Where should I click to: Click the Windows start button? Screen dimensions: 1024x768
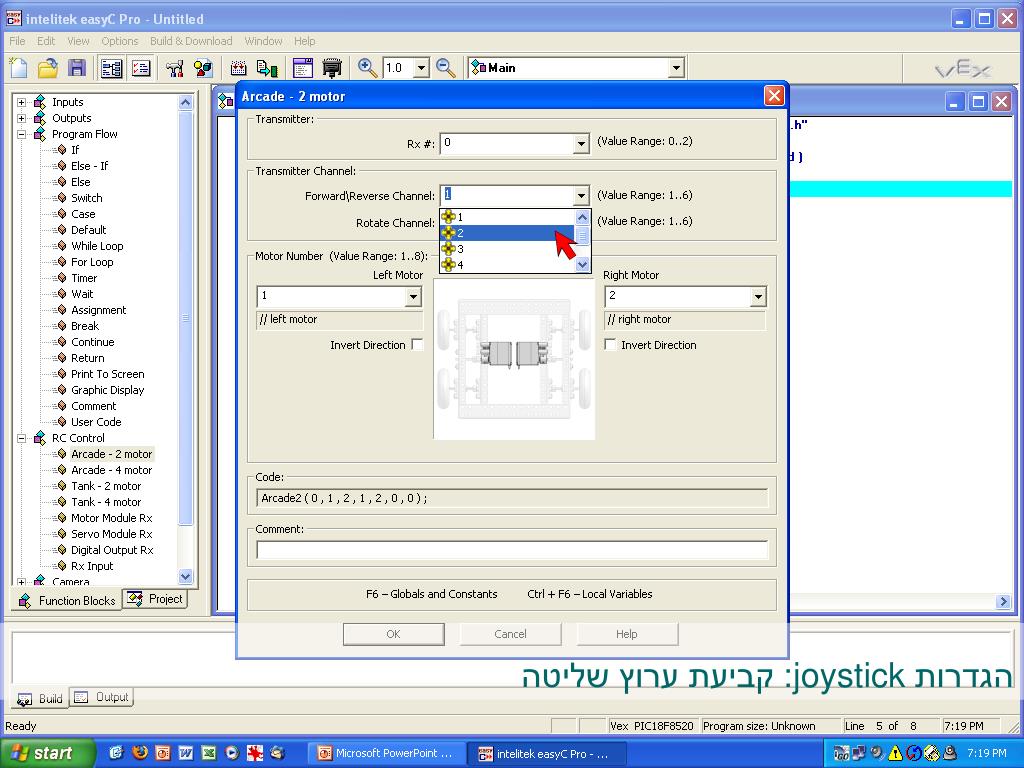click(x=46, y=753)
